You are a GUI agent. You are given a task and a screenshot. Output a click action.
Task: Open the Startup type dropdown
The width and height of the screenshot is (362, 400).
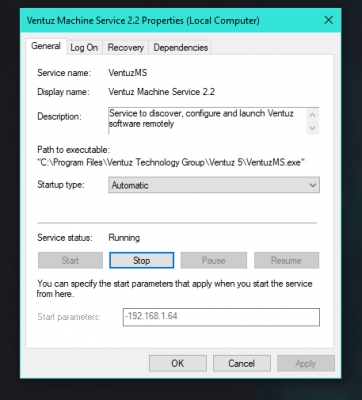[x=214, y=185]
